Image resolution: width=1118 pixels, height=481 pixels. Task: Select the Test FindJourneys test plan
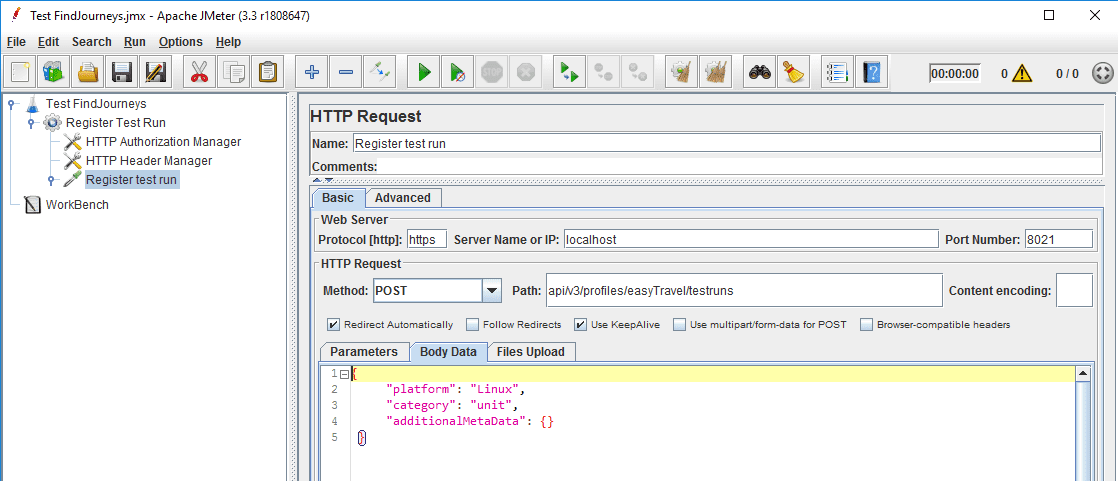coord(96,104)
